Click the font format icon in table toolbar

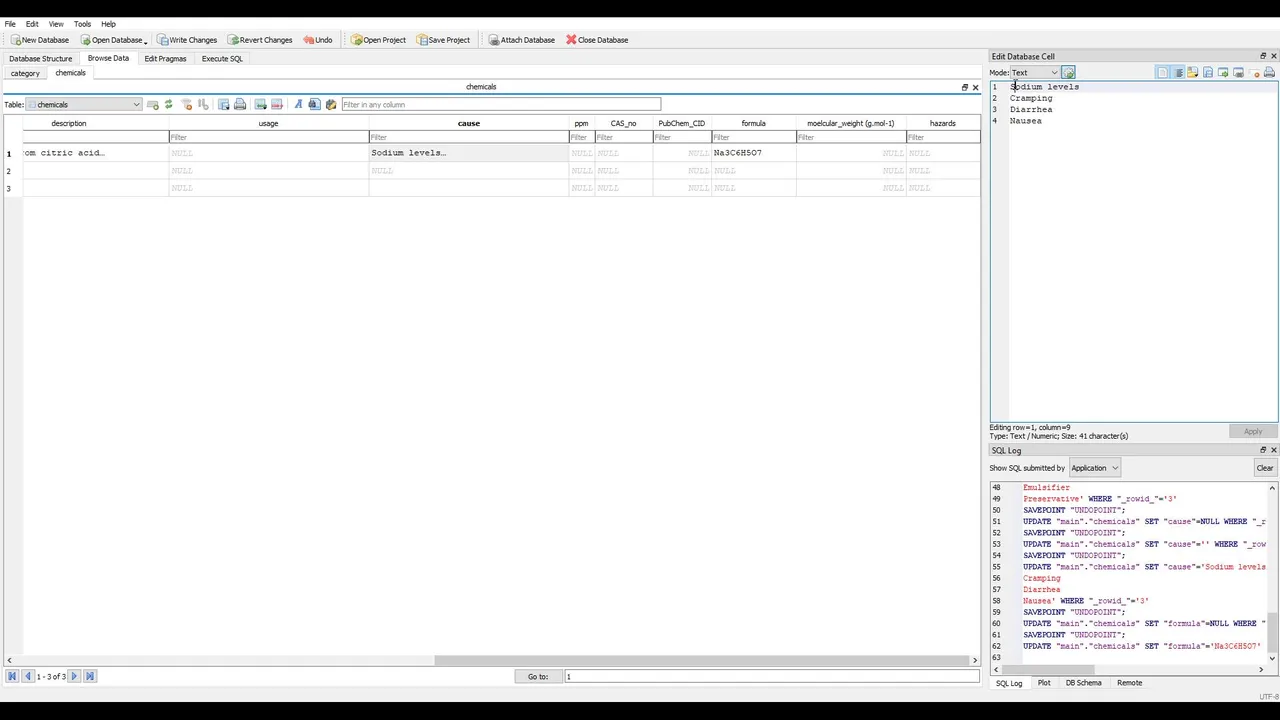298,105
